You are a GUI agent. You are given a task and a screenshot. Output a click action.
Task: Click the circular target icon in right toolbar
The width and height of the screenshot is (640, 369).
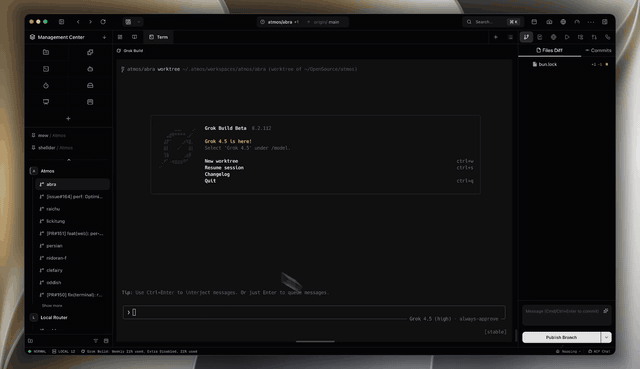553,37
